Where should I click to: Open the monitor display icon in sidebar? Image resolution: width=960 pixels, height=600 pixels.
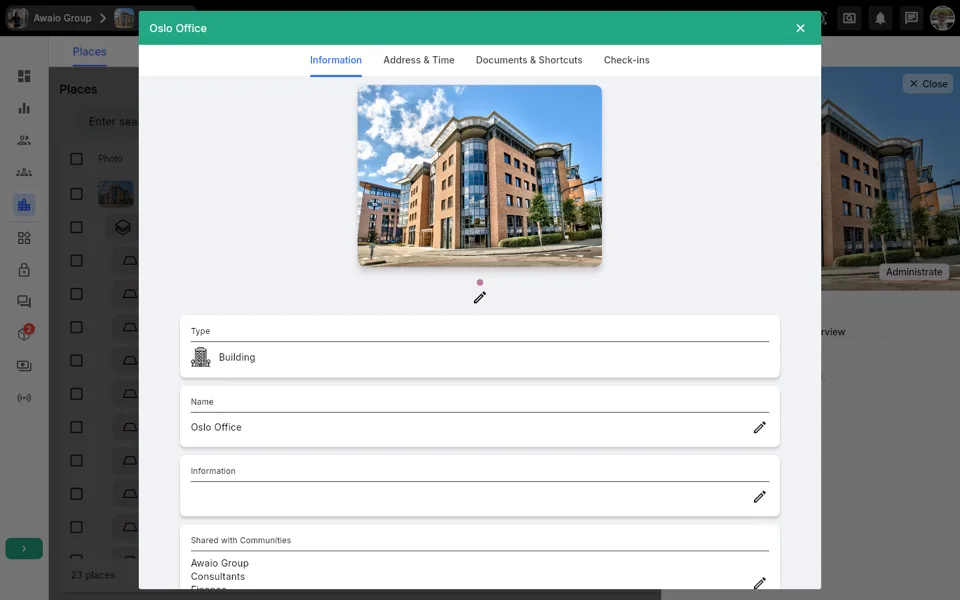pos(24,366)
